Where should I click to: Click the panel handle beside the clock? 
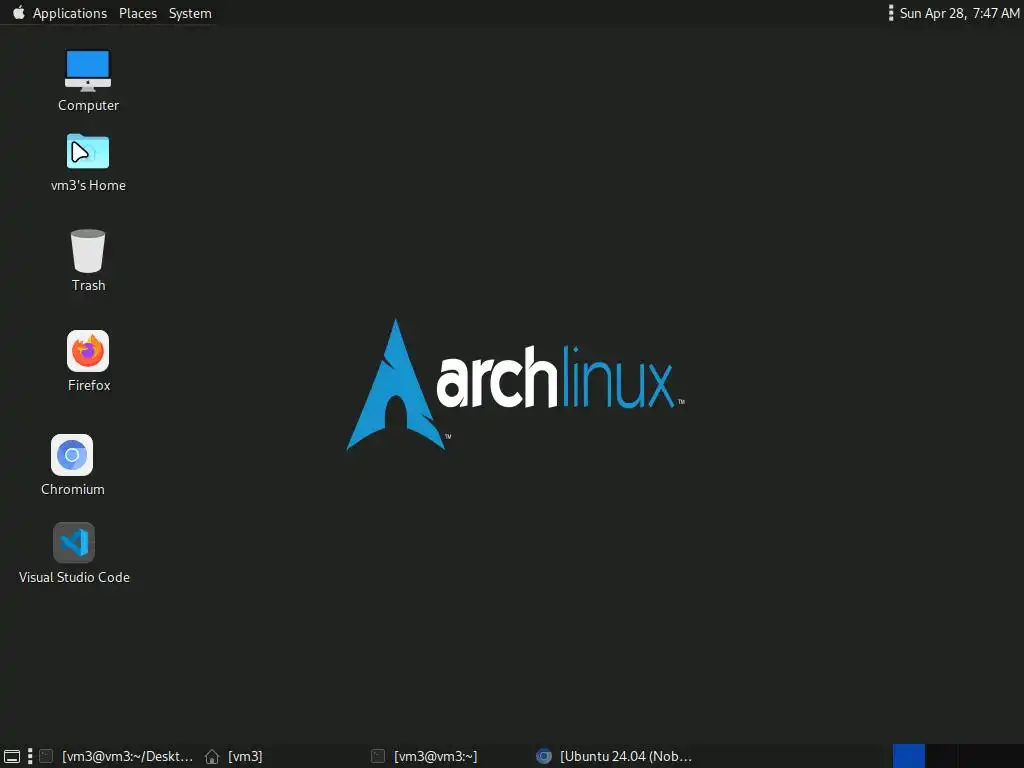click(891, 13)
